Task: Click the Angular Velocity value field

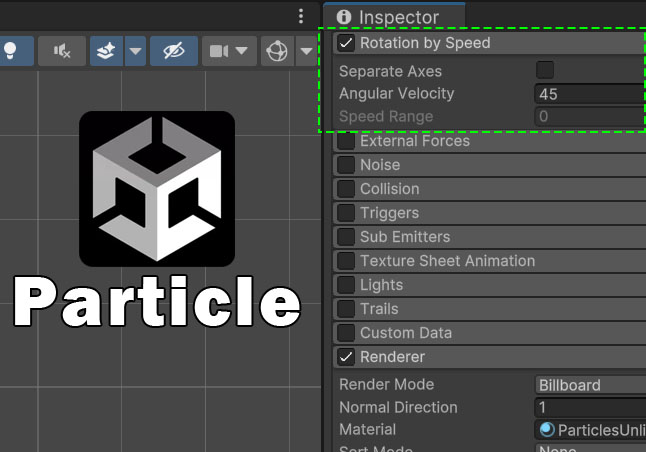Action: point(590,94)
